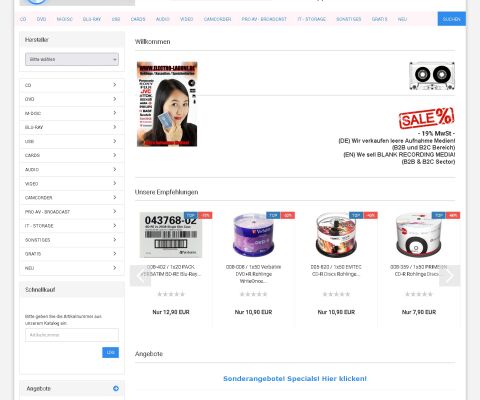
Task: Open the DVD tab in the top navigation
Action: point(41,19)
